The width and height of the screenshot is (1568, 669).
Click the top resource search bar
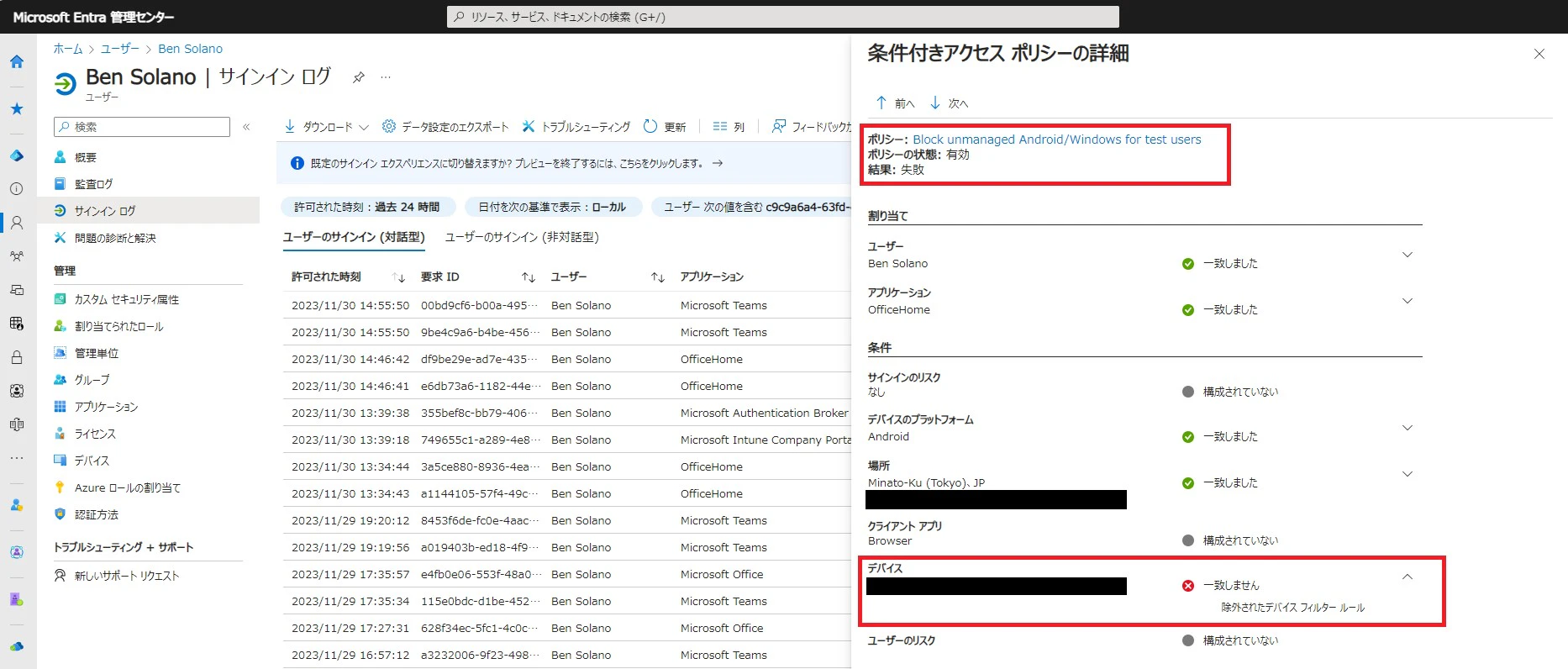(782, 17)
